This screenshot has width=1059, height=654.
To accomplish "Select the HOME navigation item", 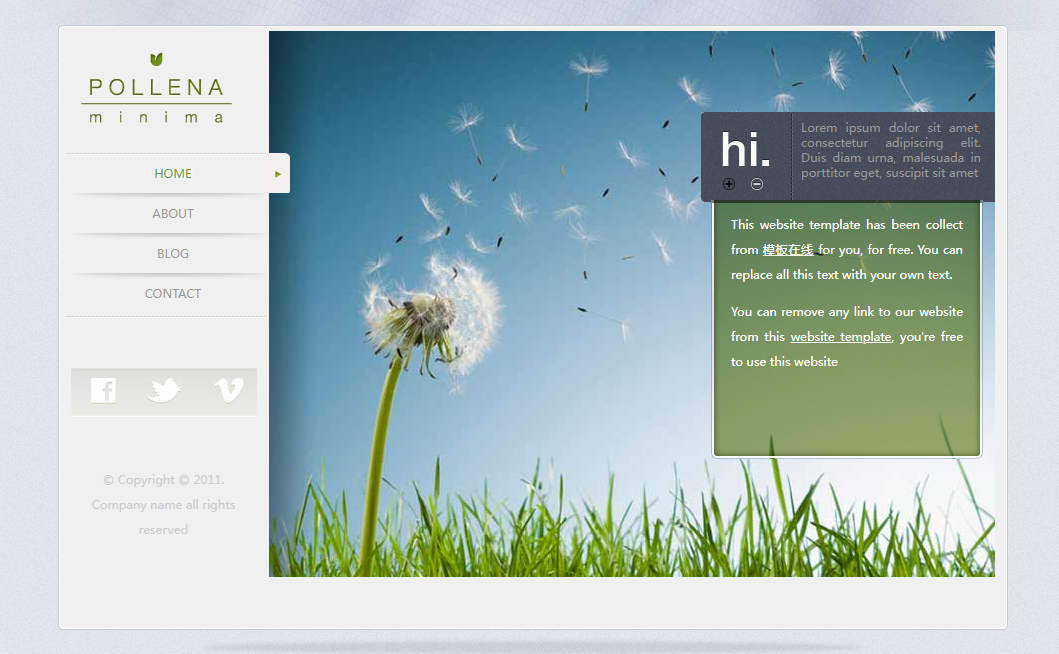I will [172, 174].
